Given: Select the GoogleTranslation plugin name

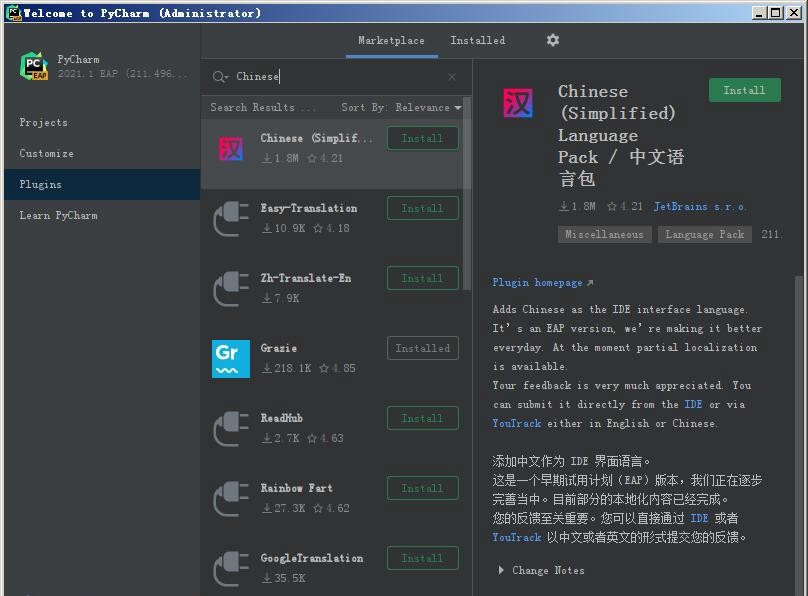Looking at the screenshot, I should coord(312,558).
